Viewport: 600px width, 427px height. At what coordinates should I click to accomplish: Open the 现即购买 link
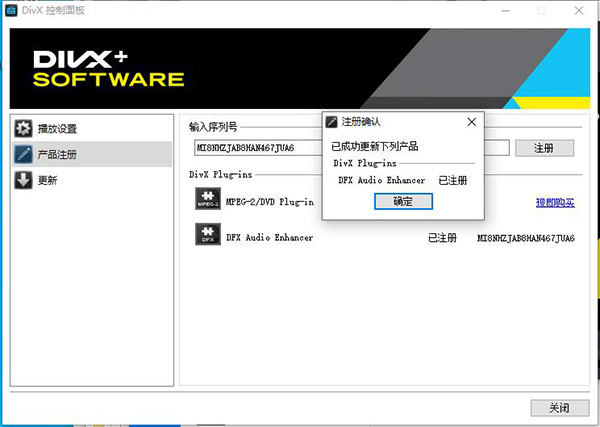click(x=555, y=202)
